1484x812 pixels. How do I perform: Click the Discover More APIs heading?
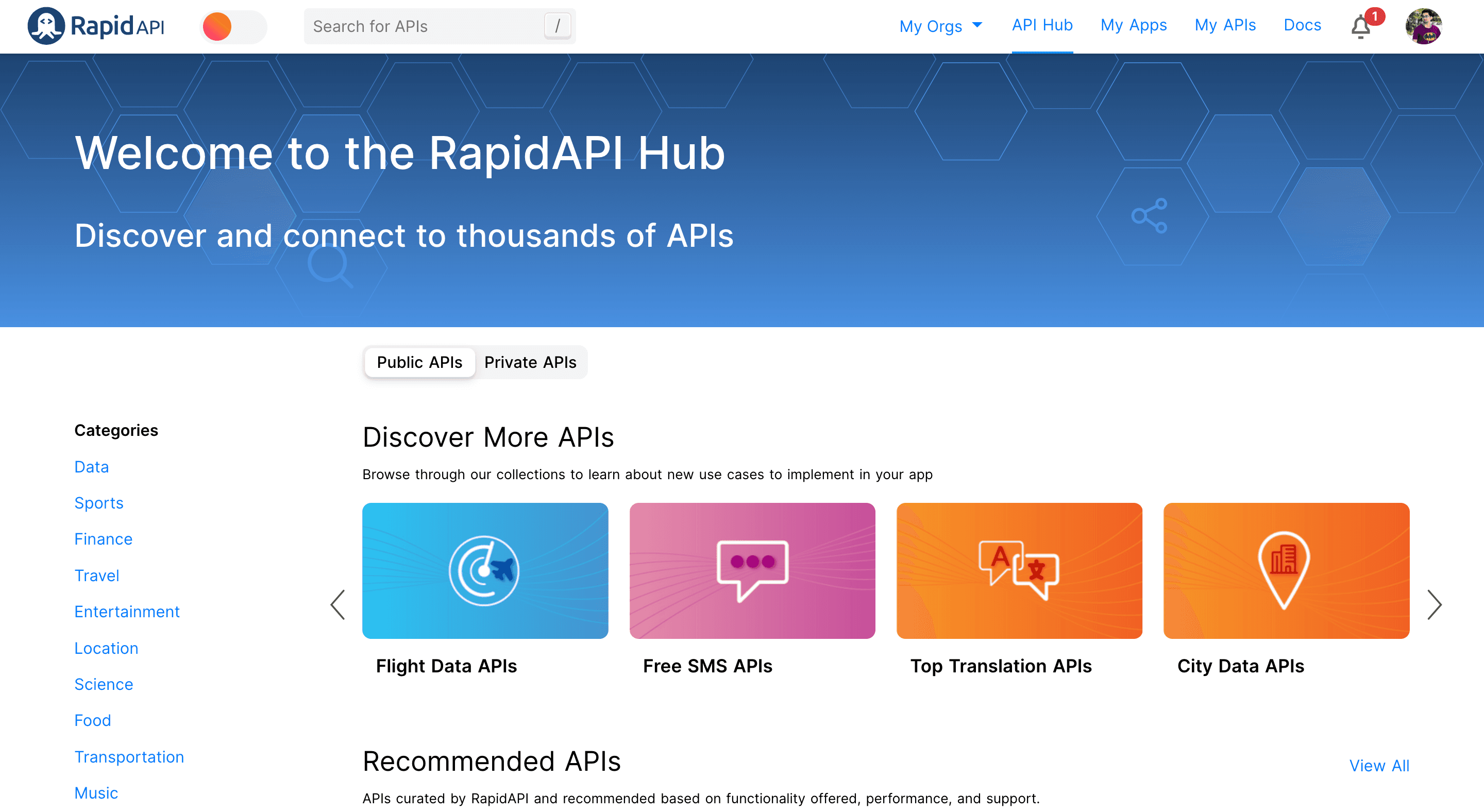(488, 437)
